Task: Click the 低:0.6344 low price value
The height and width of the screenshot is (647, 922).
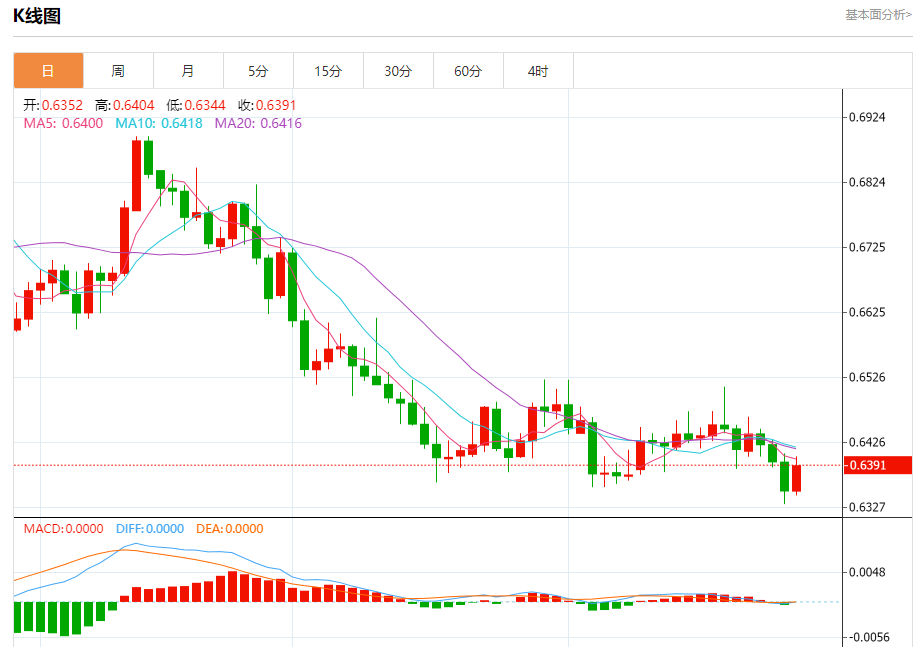Action: point(196,105)
